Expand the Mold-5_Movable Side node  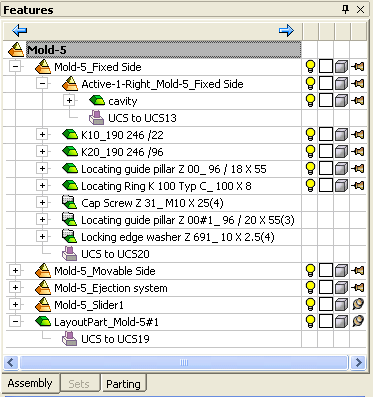(x=15, y=270)
